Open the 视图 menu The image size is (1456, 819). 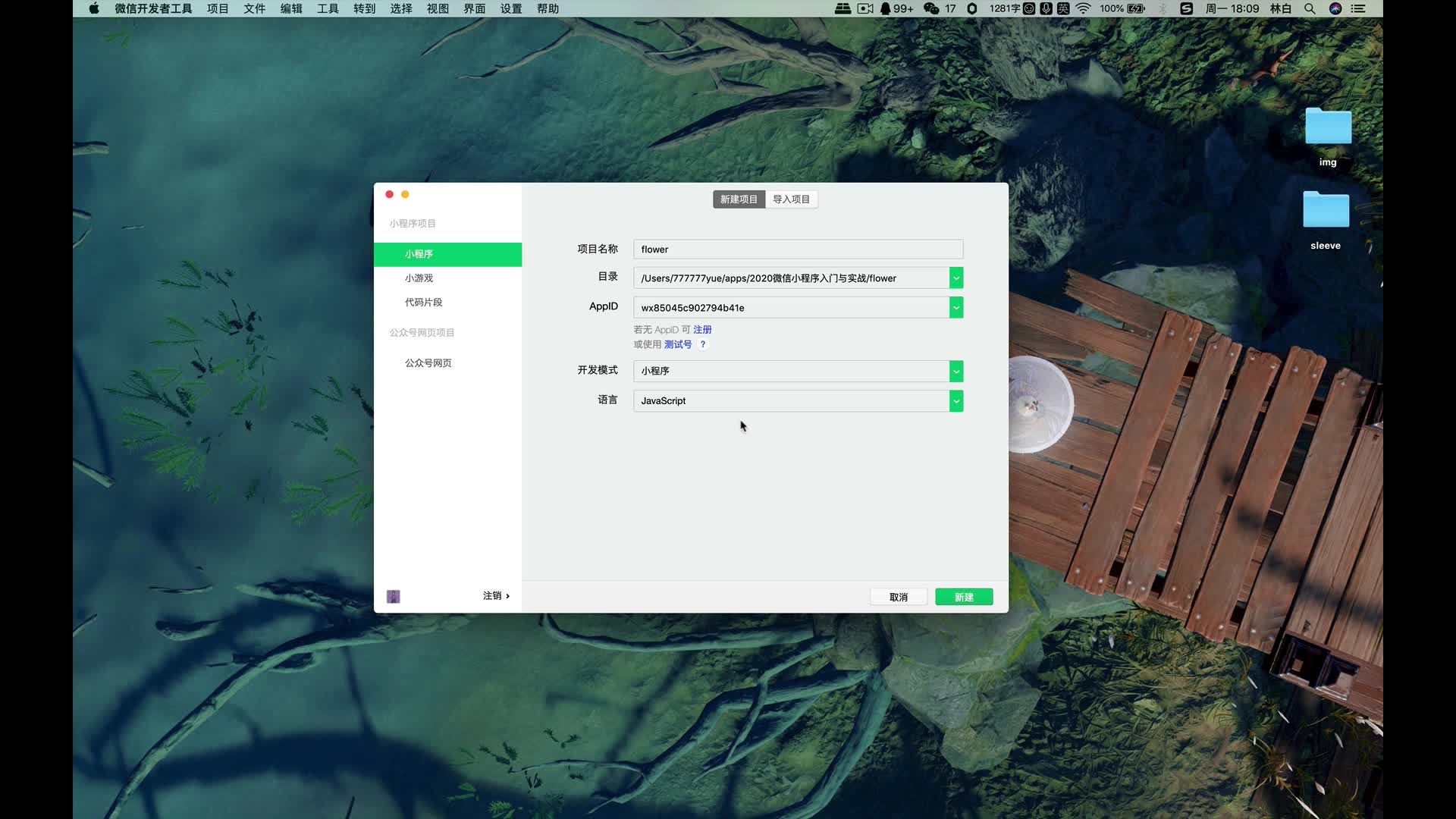[438, 8]
